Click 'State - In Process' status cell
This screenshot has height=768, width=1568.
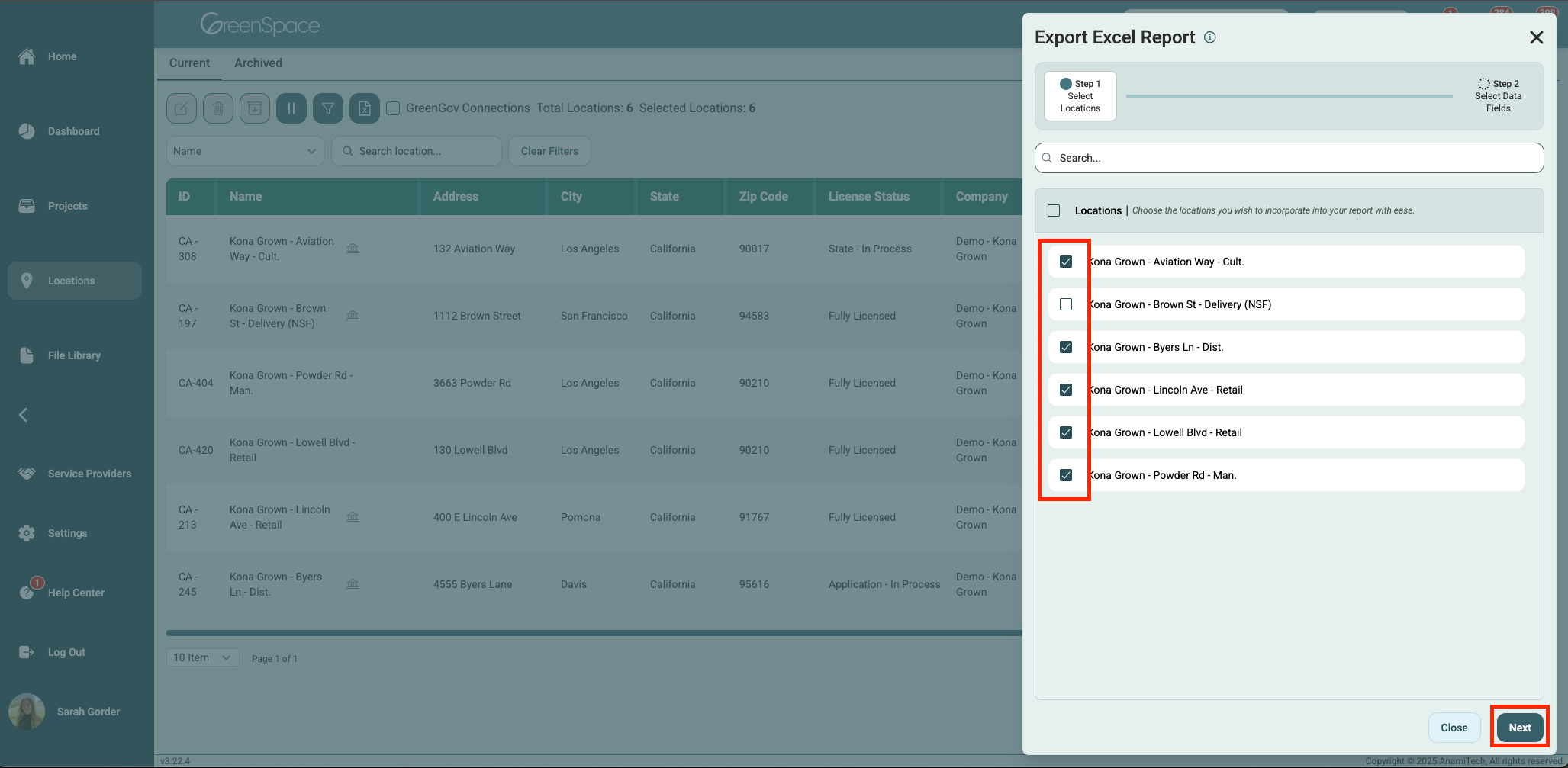pos(870,249)
